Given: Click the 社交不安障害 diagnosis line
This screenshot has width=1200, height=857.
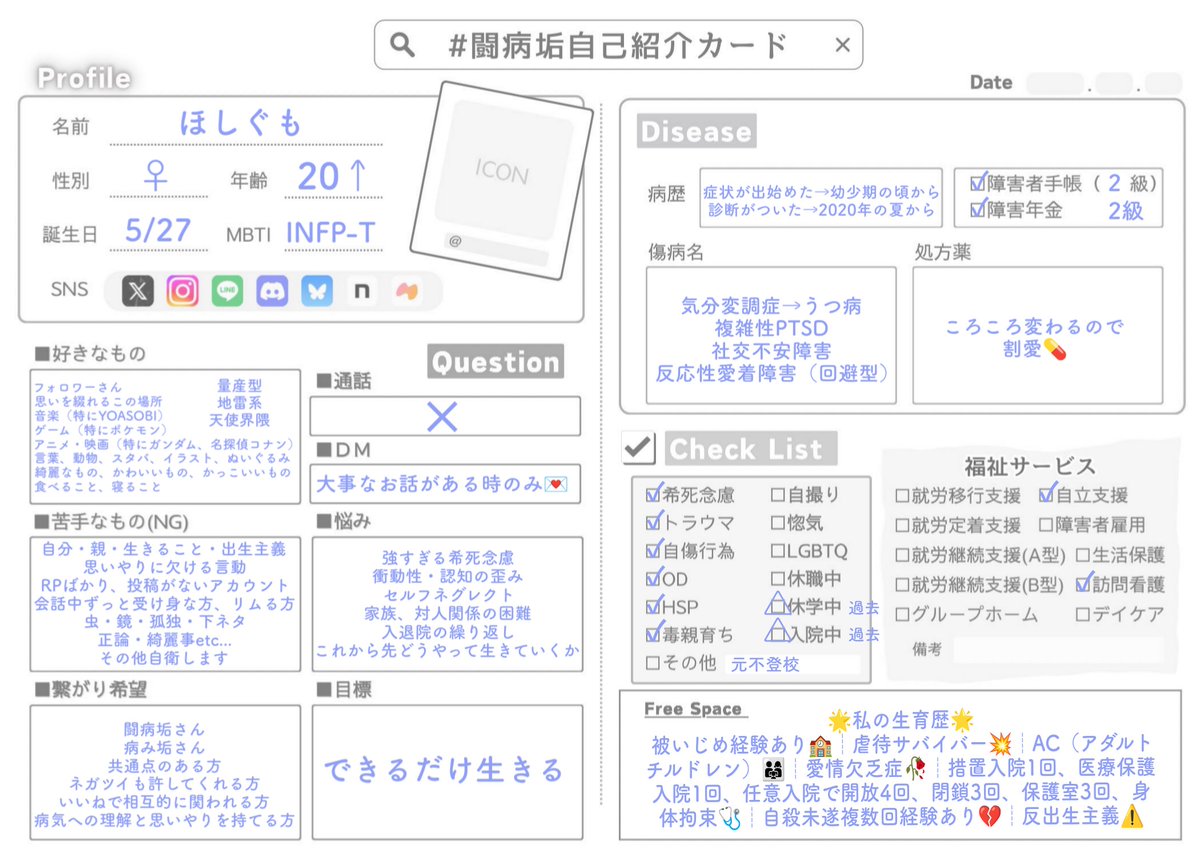Looking at the screenshot, I should point(771,351).
